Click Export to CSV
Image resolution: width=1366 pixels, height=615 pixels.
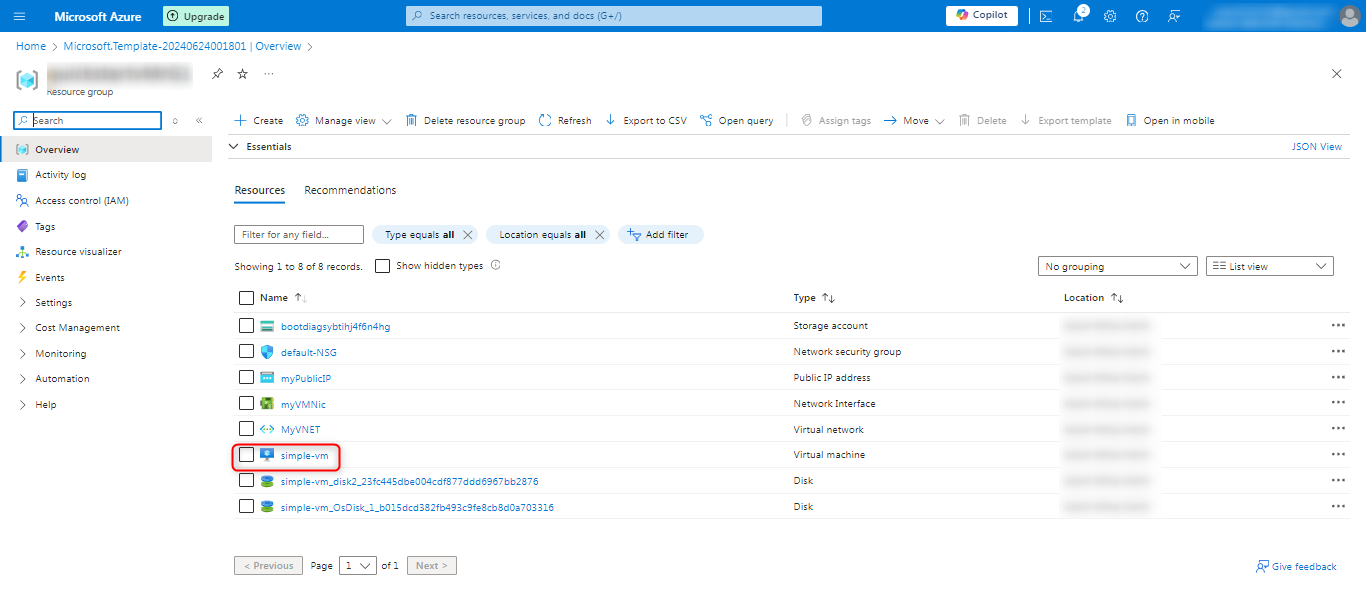tap(646, 120)
